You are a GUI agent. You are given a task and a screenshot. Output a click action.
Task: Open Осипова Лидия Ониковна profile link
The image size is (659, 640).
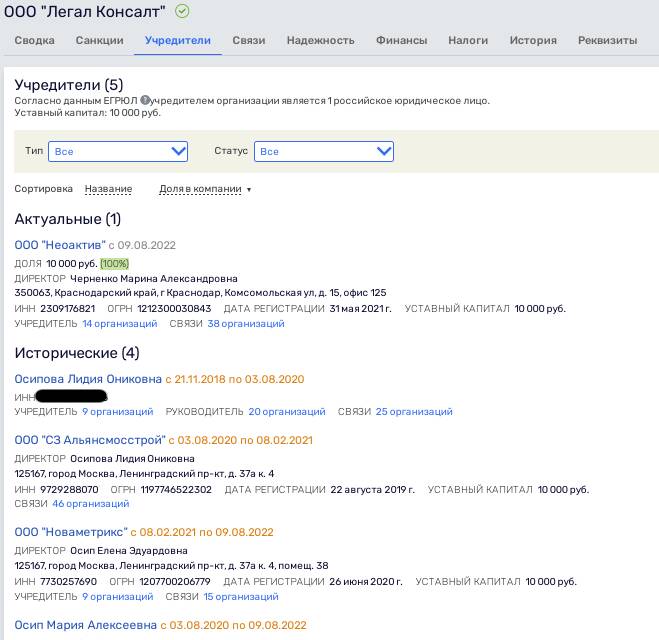[x=88, y=379]
